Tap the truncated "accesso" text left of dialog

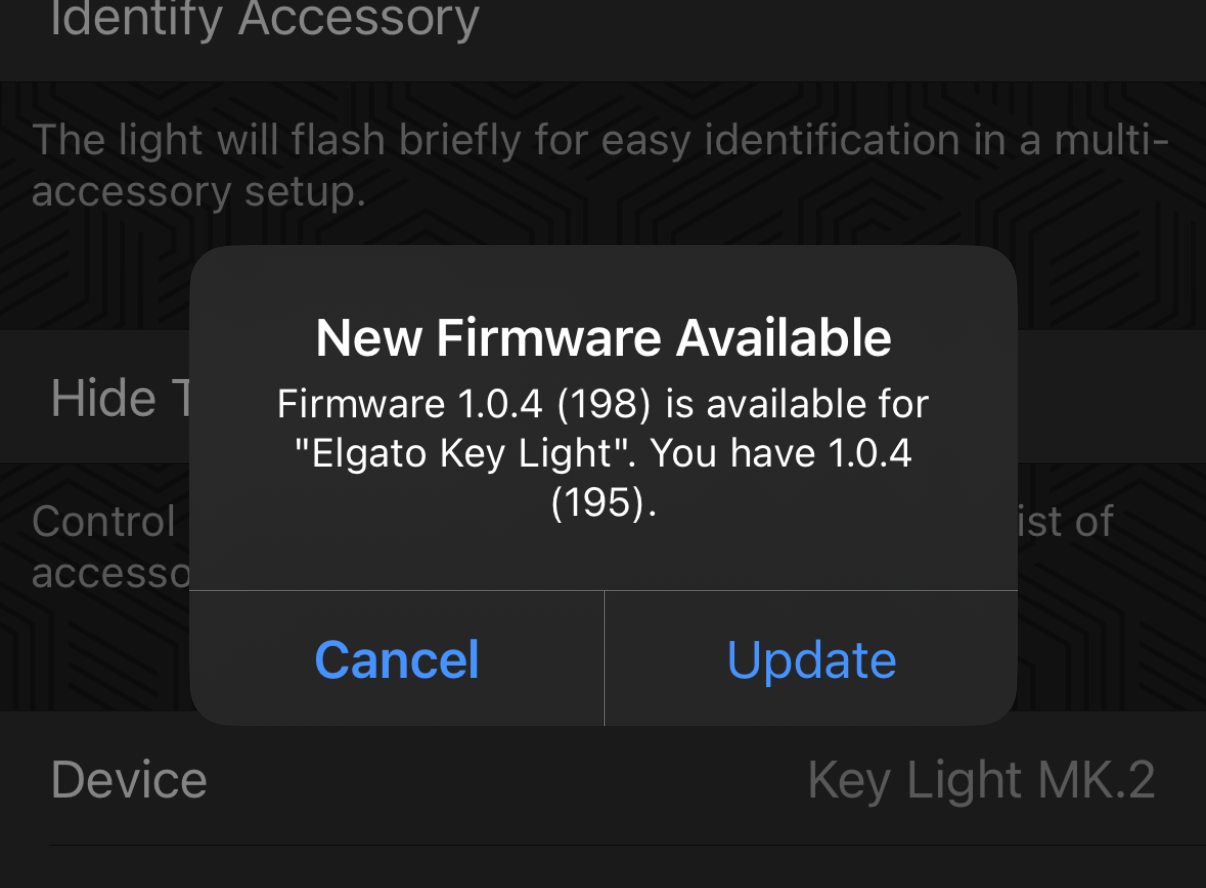110,572
